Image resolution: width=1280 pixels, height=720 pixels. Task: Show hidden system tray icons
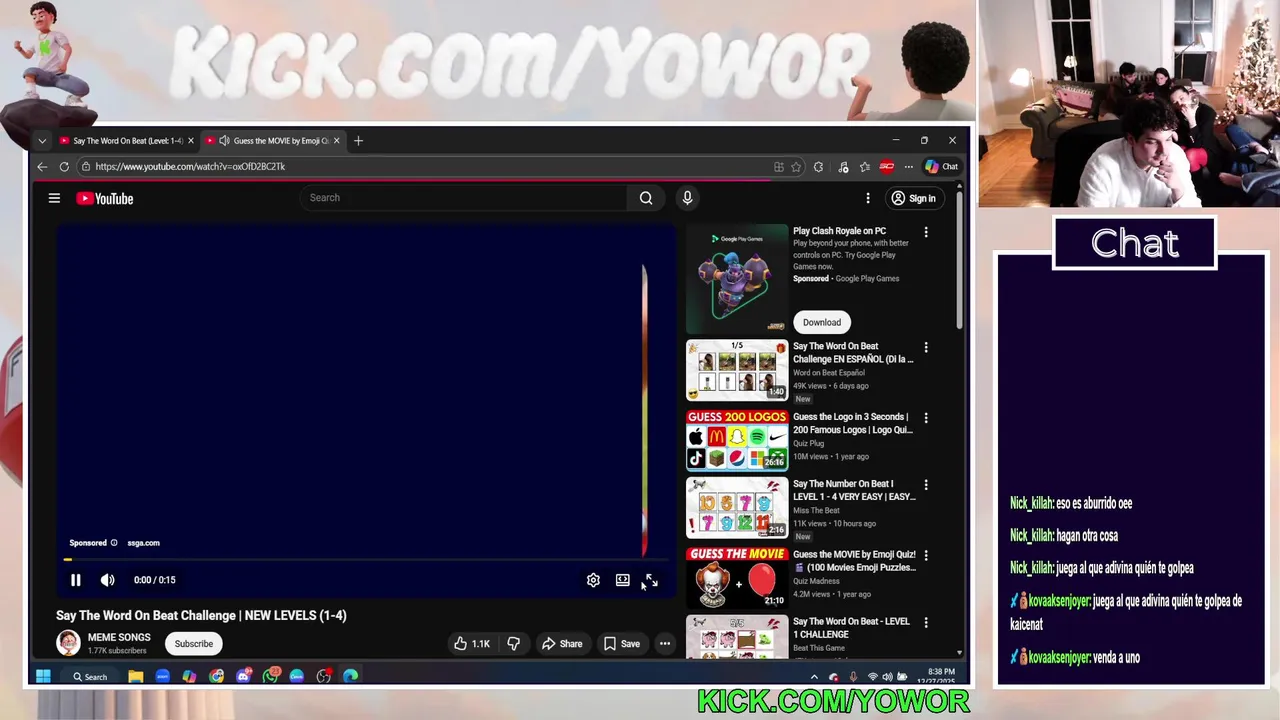pyautogui.click(x=814, y=677)
